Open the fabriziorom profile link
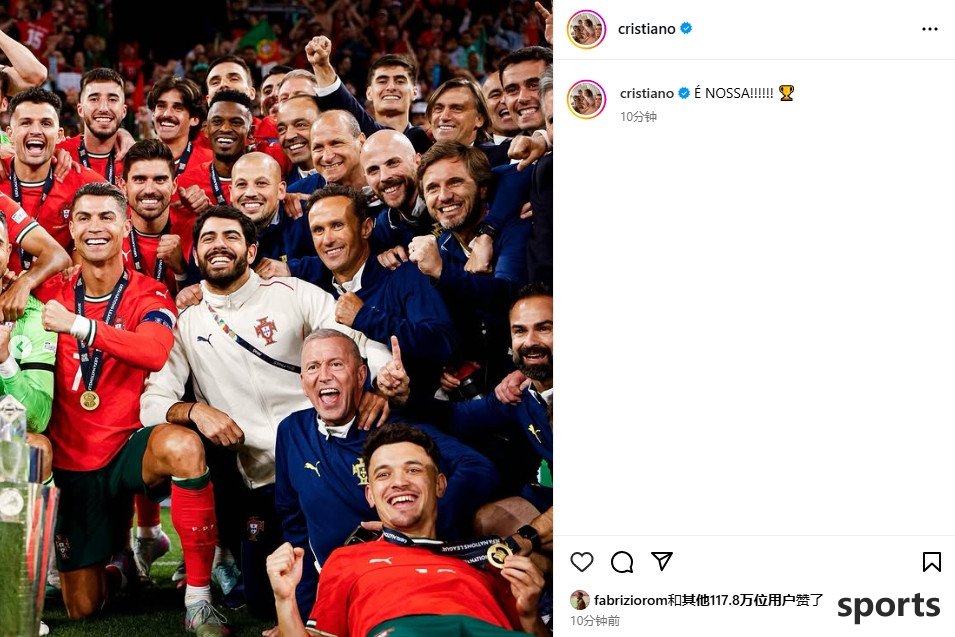The image size is (955, 637). (630, 600)
